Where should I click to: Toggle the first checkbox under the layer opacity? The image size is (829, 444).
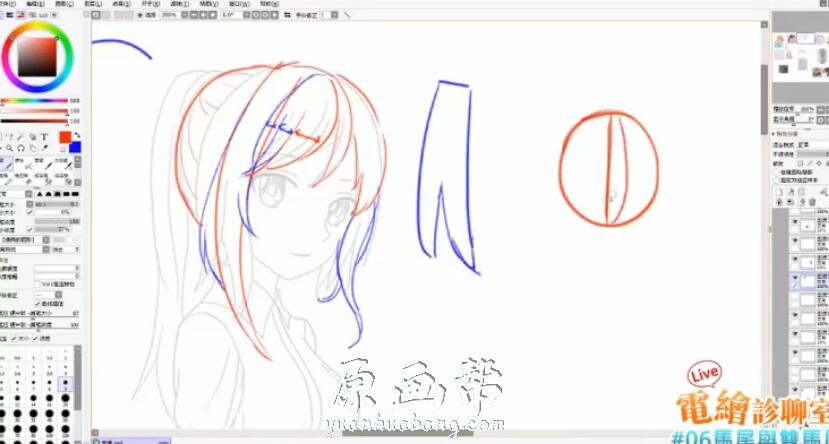(777, 171)
